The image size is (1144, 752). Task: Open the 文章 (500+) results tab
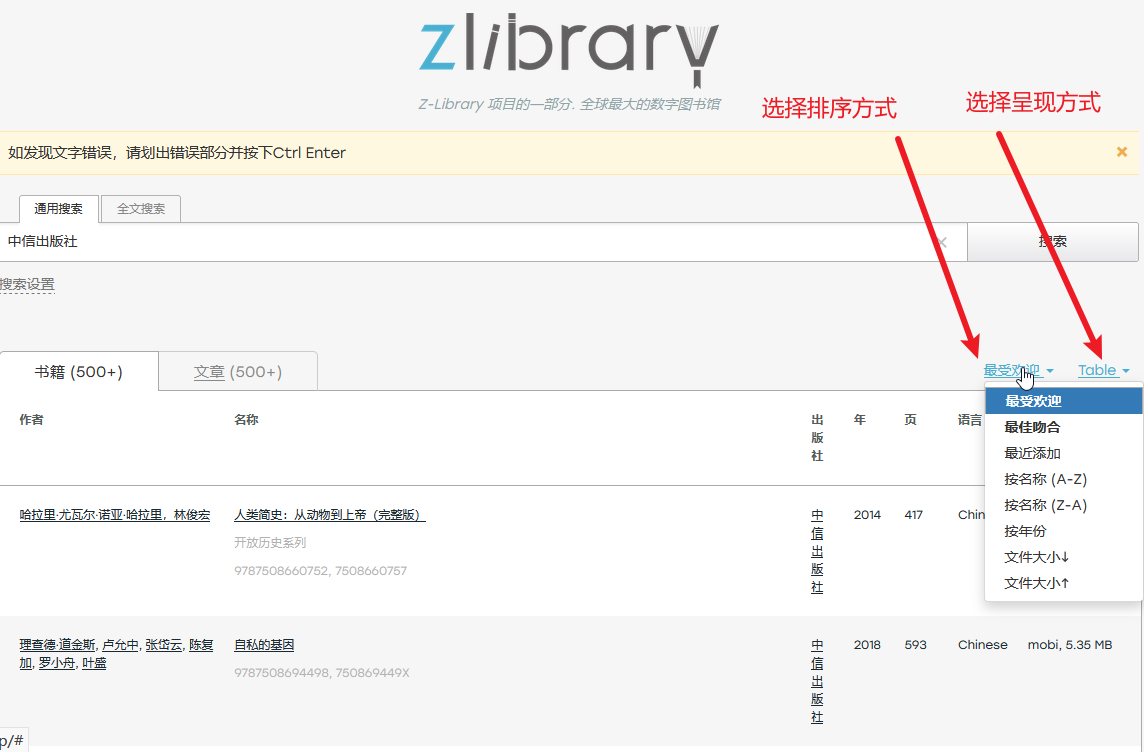point(238,372)
